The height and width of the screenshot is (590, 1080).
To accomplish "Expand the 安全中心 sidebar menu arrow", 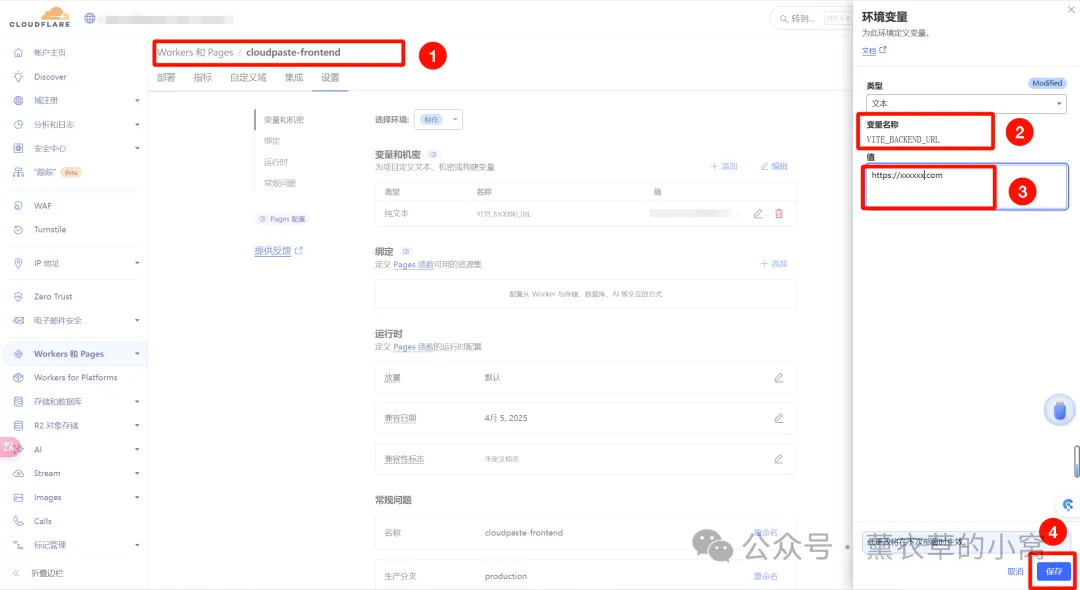I will tap(137, 148).
